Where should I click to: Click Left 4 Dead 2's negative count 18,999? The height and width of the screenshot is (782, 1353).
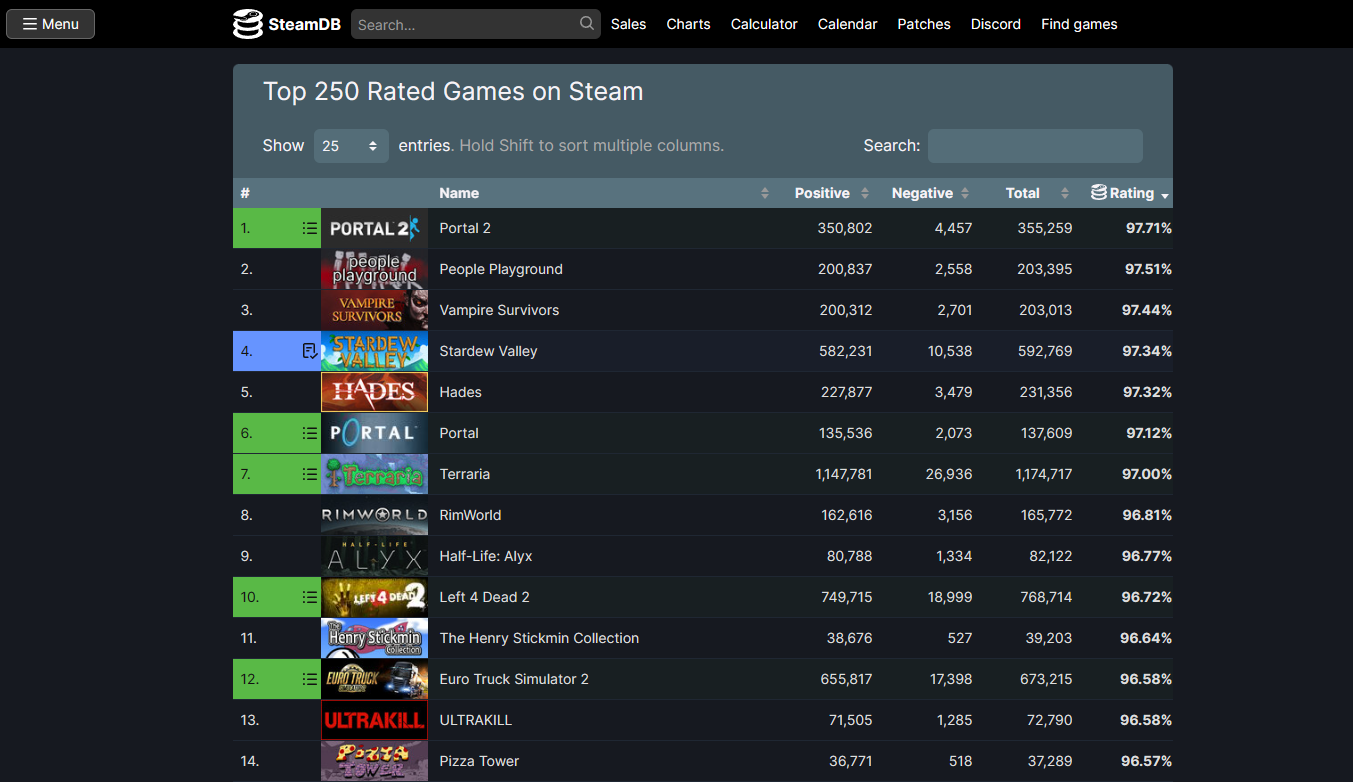[x=949, y=597]
